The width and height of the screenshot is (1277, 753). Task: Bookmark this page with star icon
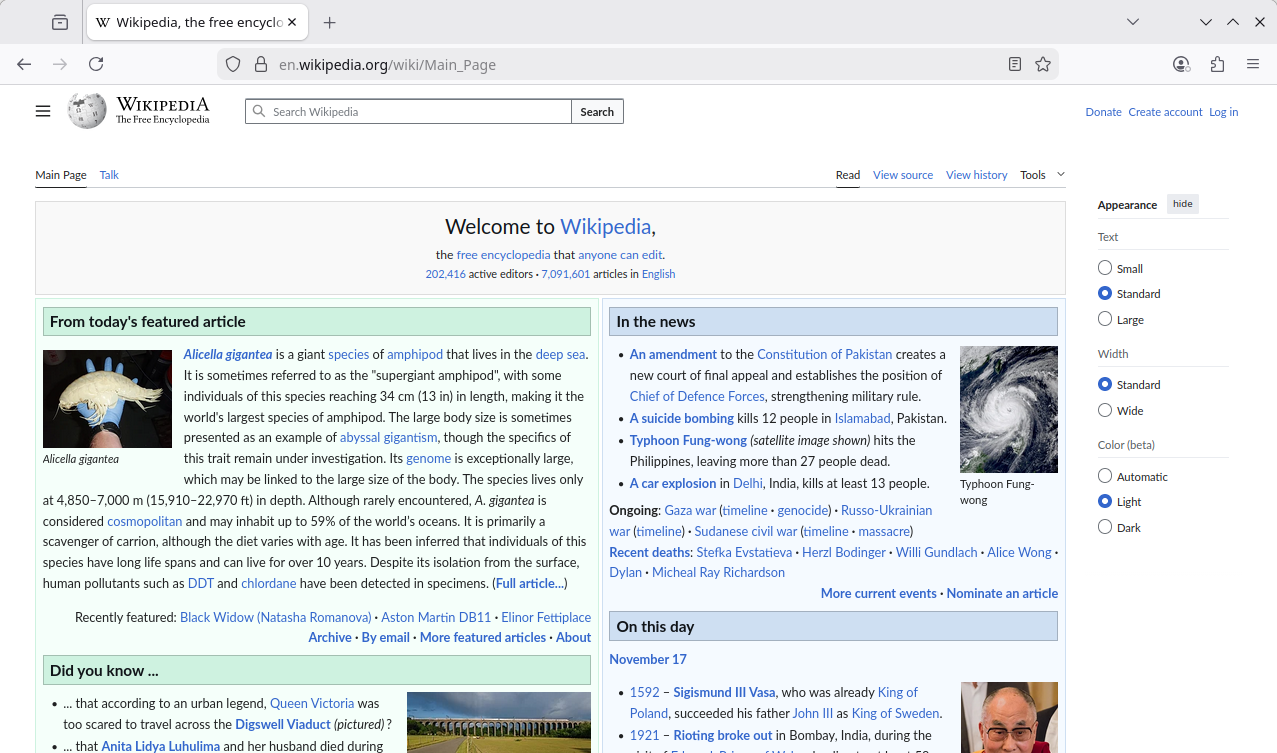[1043, 64]
